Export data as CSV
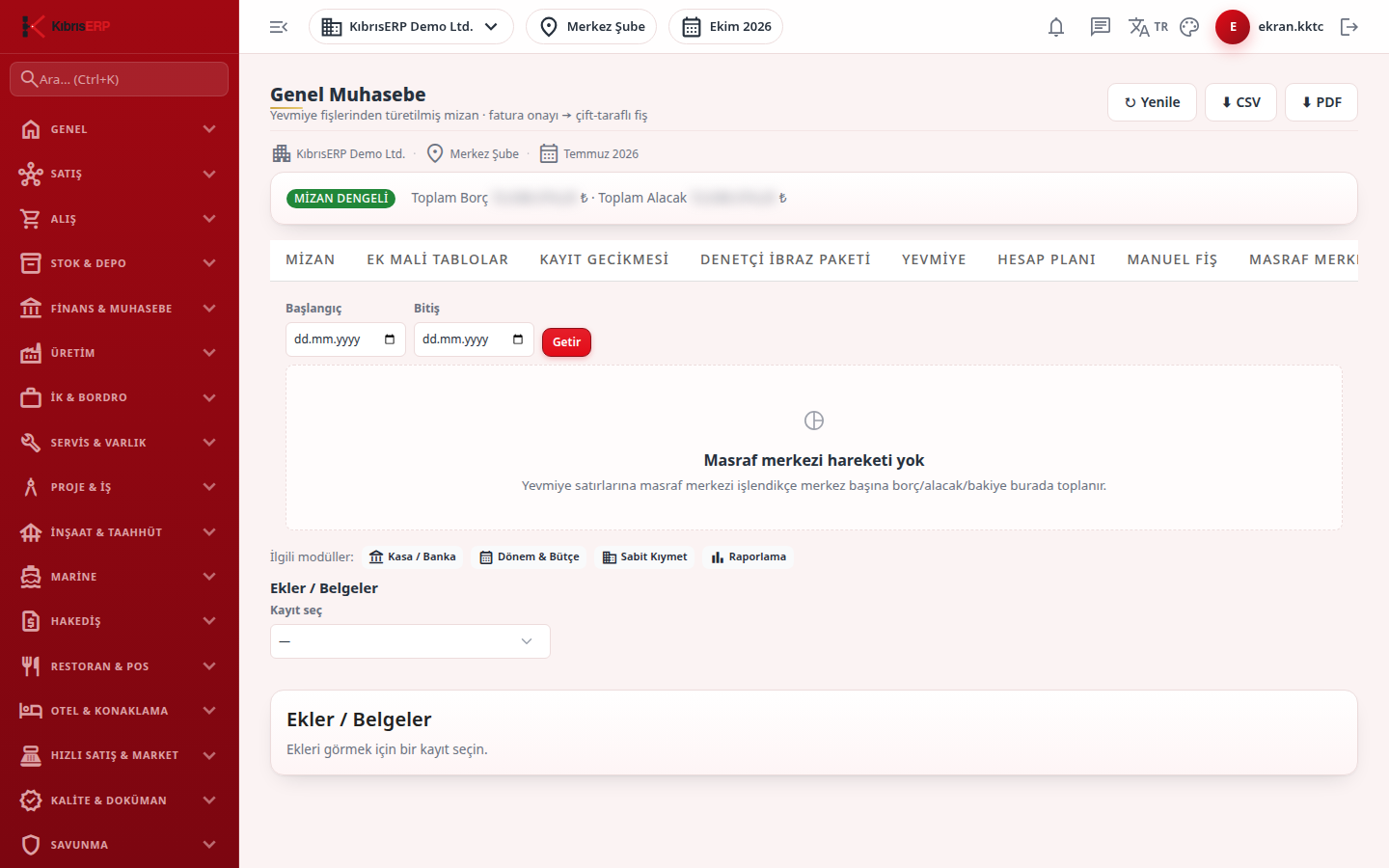Viewport: 1389px width, 868px height. pyautogui.click(x=1240, y=102)
